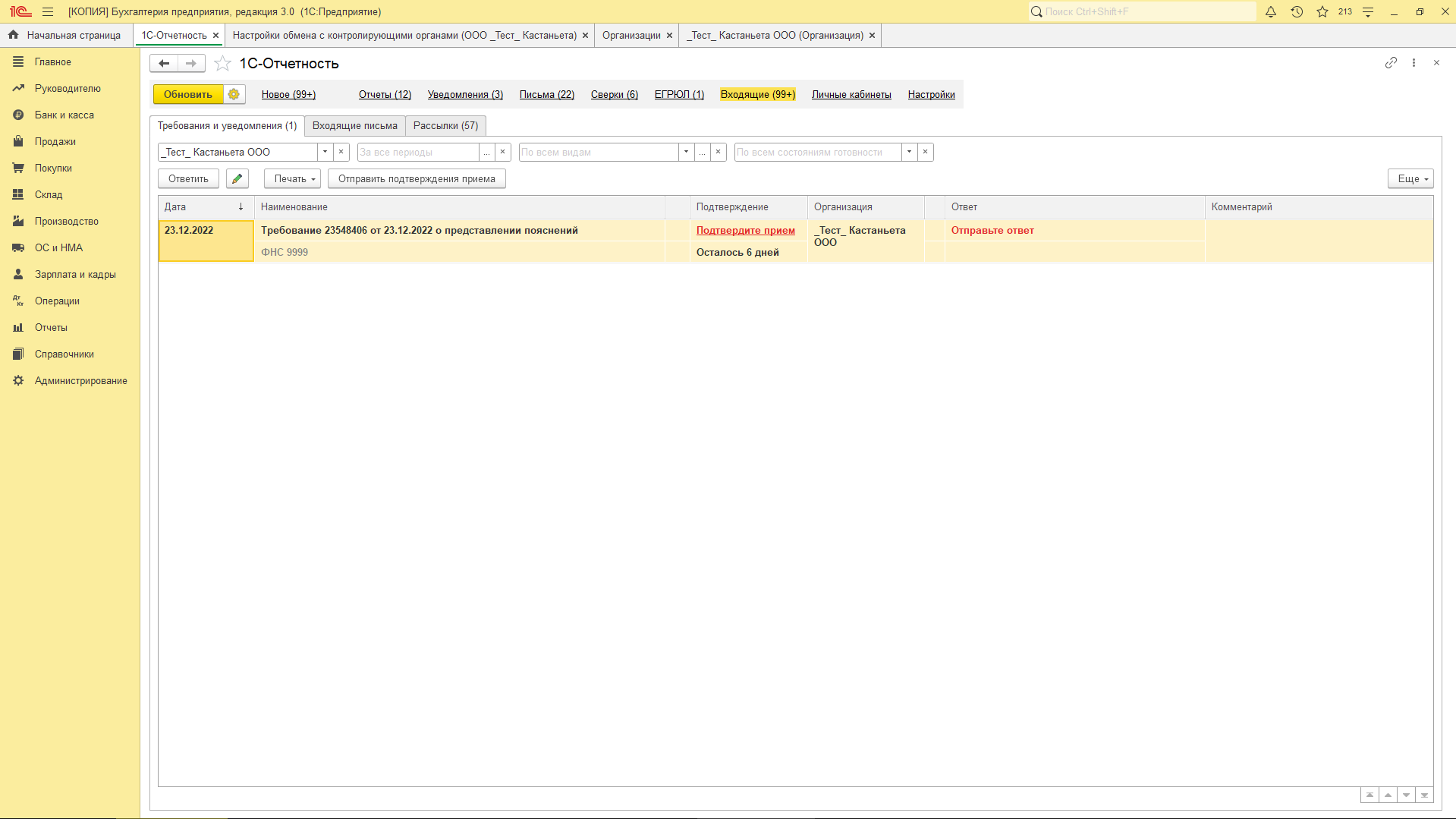Open Склад section in sidebar
The height and width of the screenshot is (819, 1456).
49,194
